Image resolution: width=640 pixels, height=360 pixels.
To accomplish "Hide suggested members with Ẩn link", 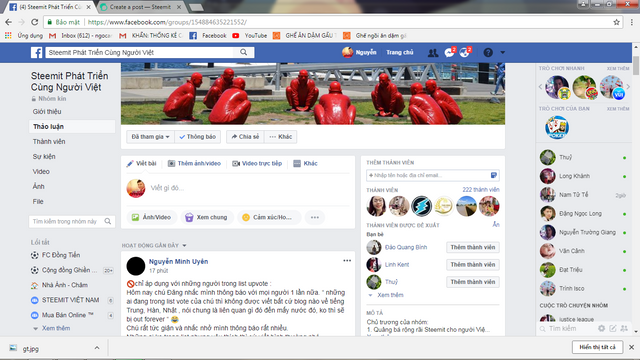I will pos(496,224).
